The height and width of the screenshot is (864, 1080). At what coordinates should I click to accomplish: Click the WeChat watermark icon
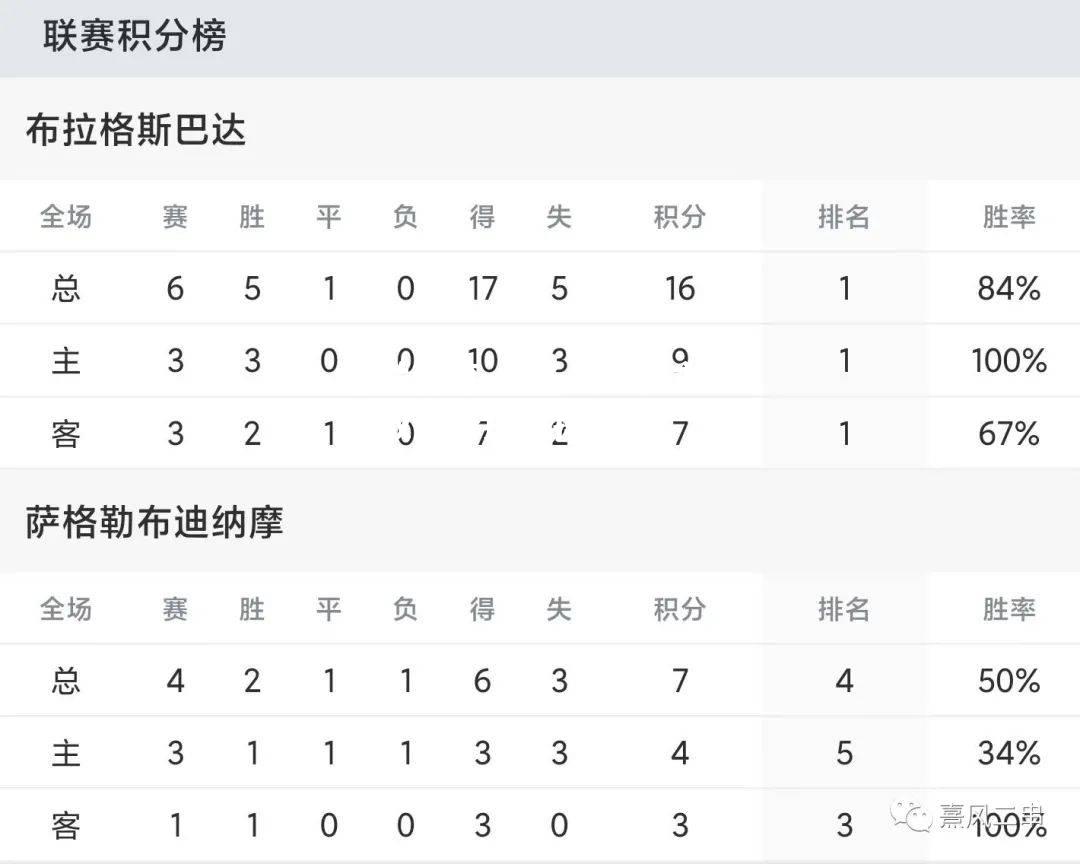[911, 816]
